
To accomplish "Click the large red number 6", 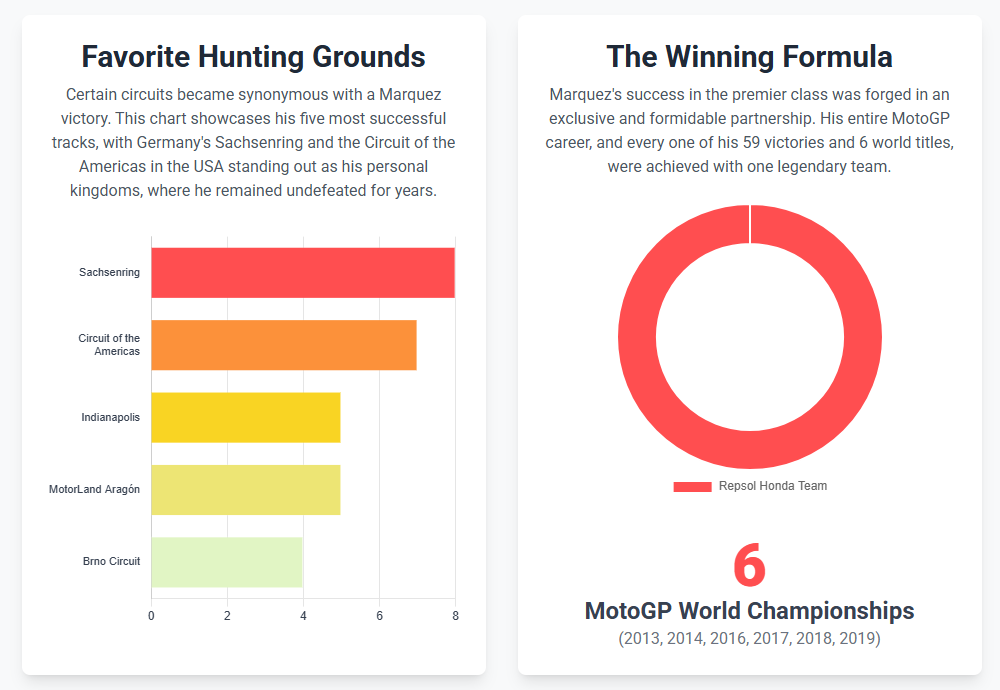I will [x=749, y=565].
